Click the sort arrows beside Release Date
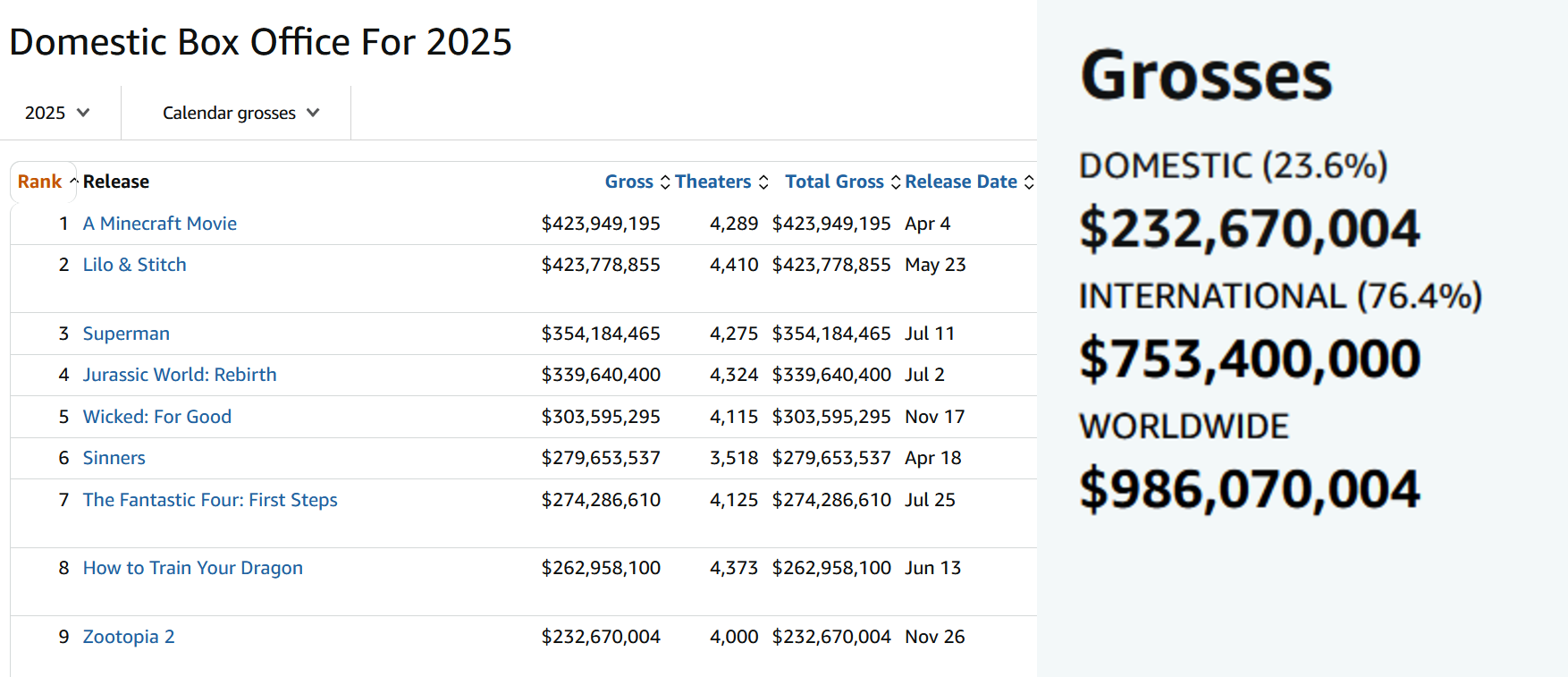The height and width of the screenshot is (677, 1568). [x=1029, y=182]
